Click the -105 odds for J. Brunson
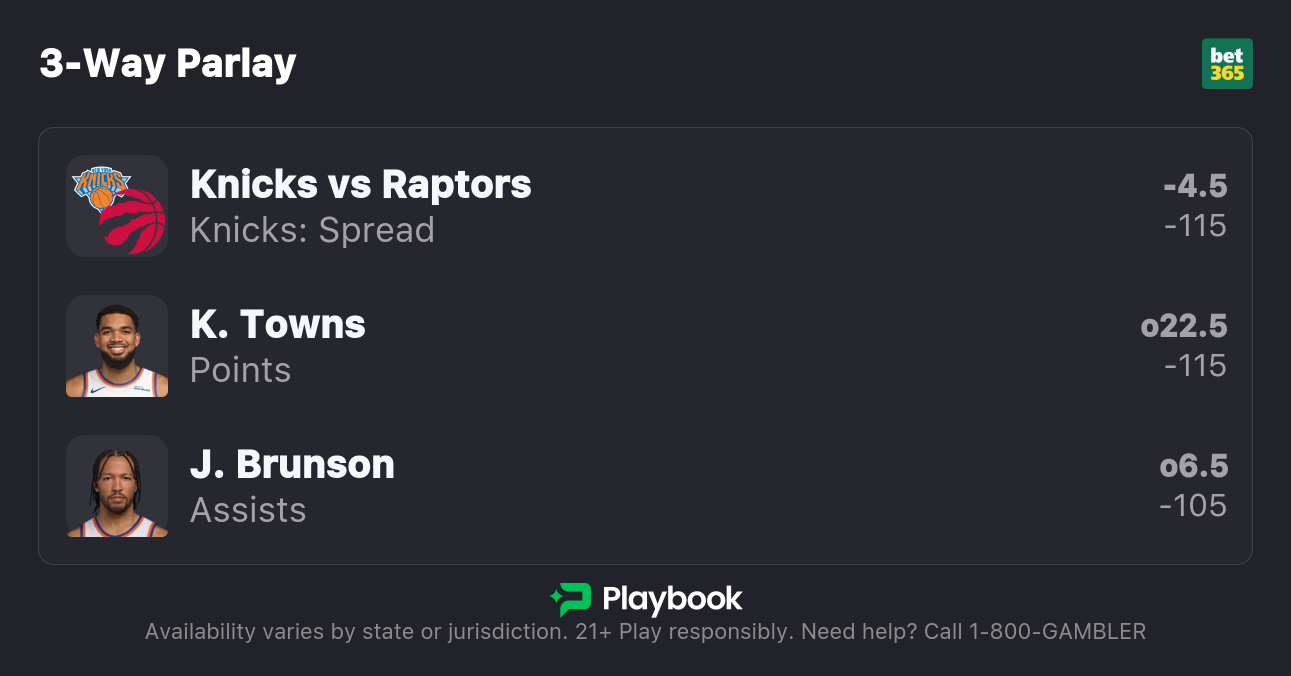This screenshot has height=676, width=1291. coord(1193,506)
